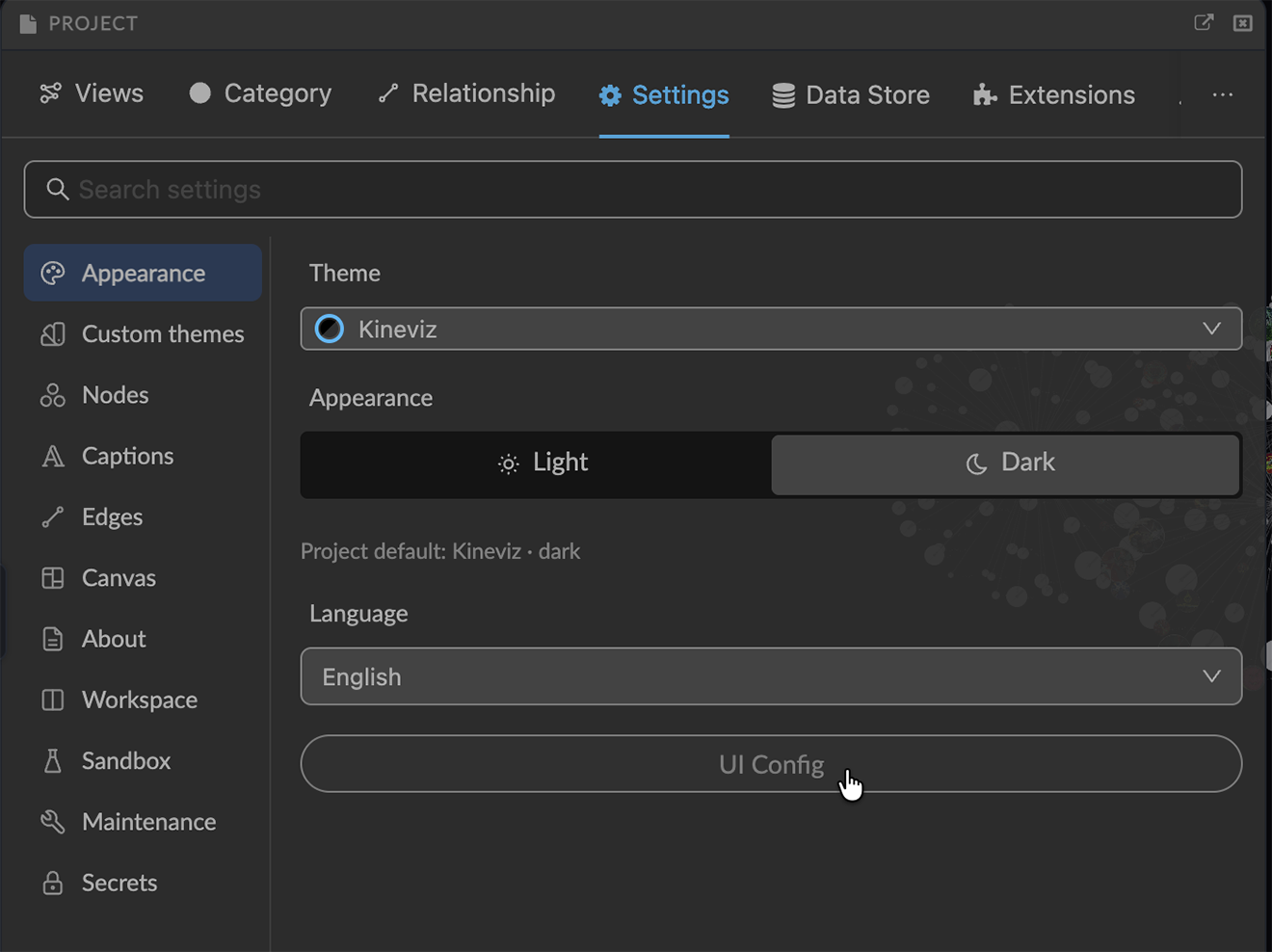
Task: Show more tabs via ellipsis menu
Action: 1223,94
